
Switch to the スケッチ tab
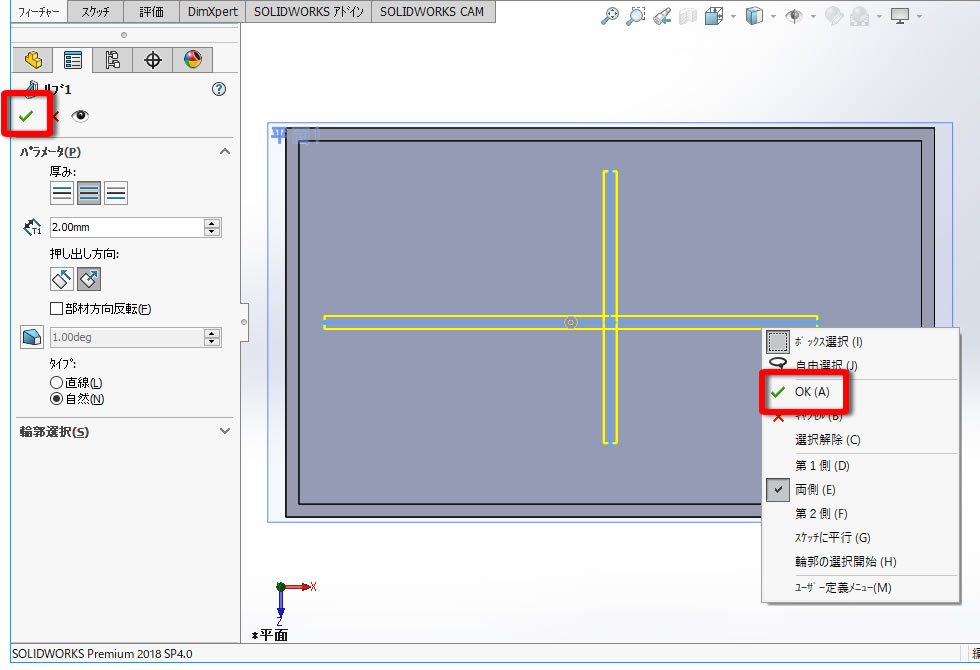pos(96,11)
